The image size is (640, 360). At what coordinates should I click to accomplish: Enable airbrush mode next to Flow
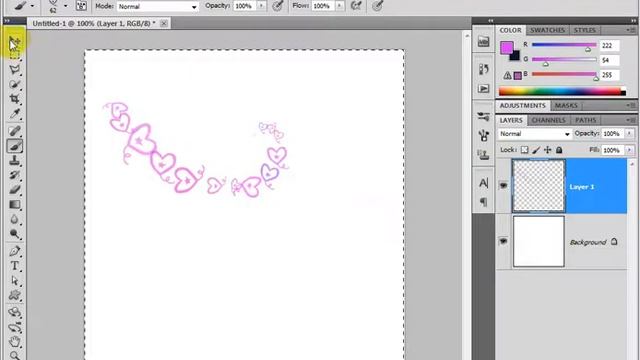(356, 6)
